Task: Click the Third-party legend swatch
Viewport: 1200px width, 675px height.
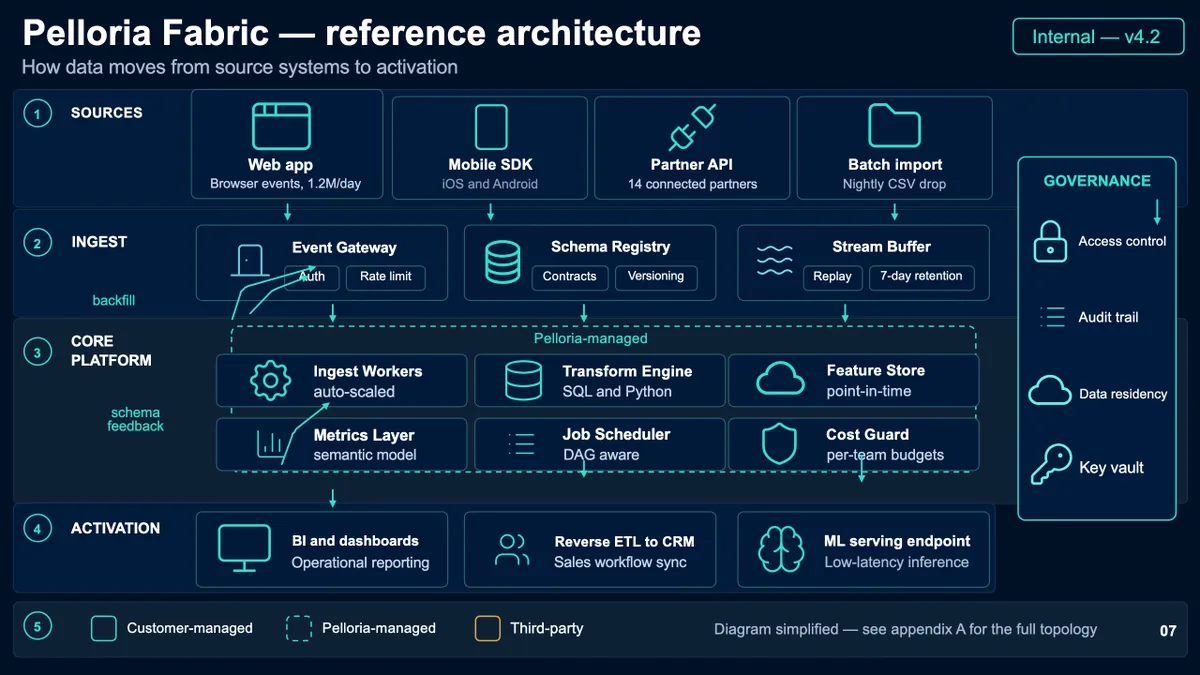Action: click(x=488, y=629)
